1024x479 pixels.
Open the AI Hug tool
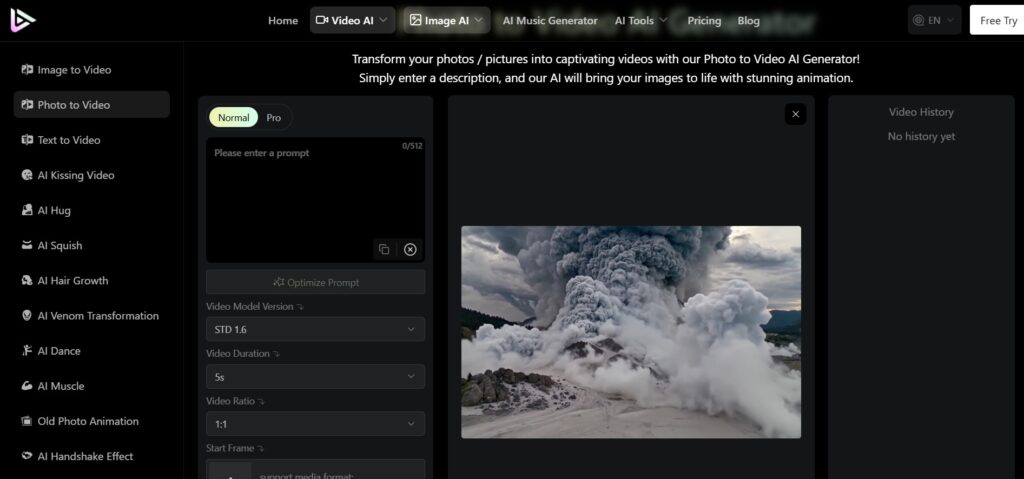coord(91,210)
